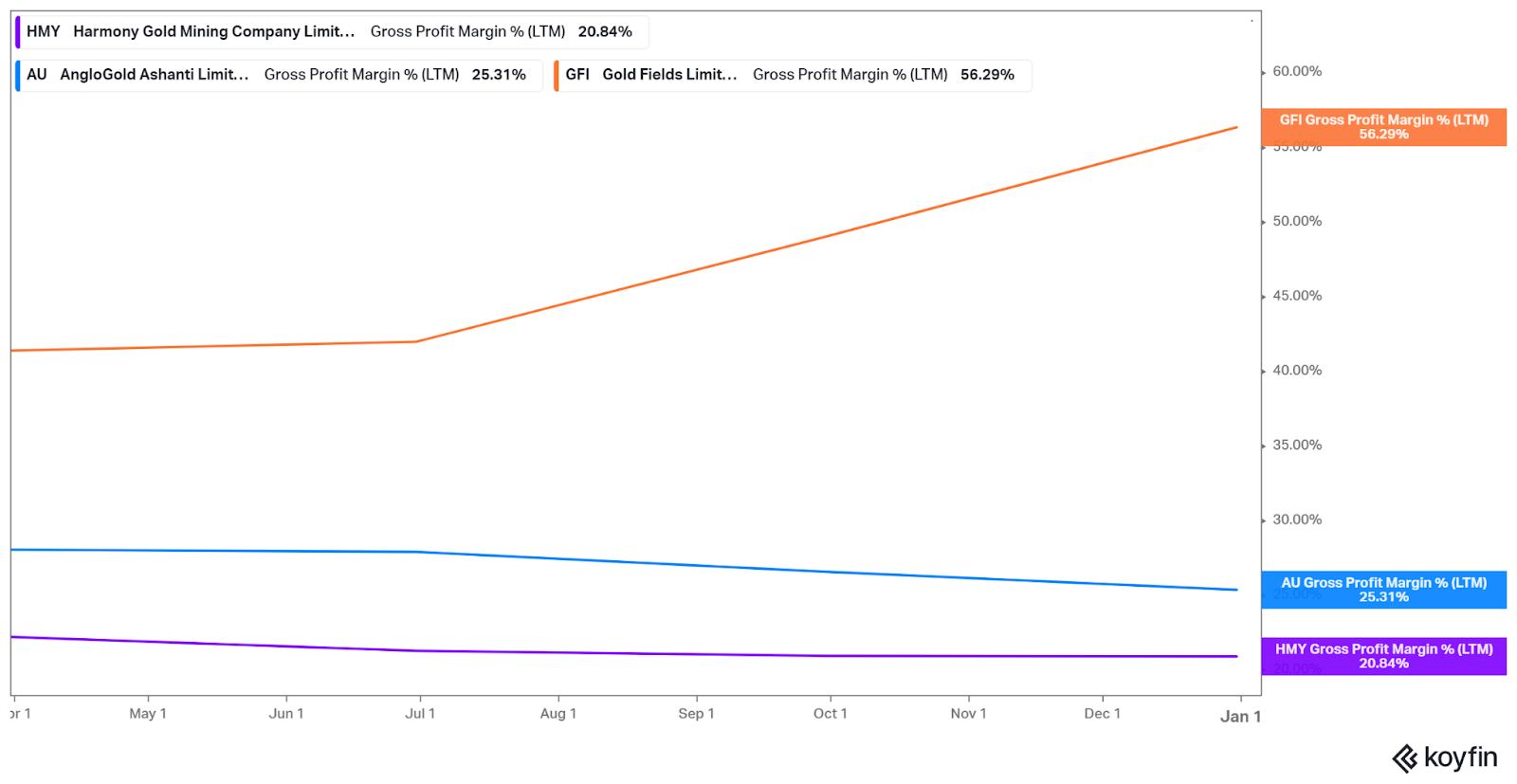The height and width of the screenshot is (784, 1517).
Task: Click Gross Profit Margin % (LTM) in HMY legend
Action: [467, 32]
